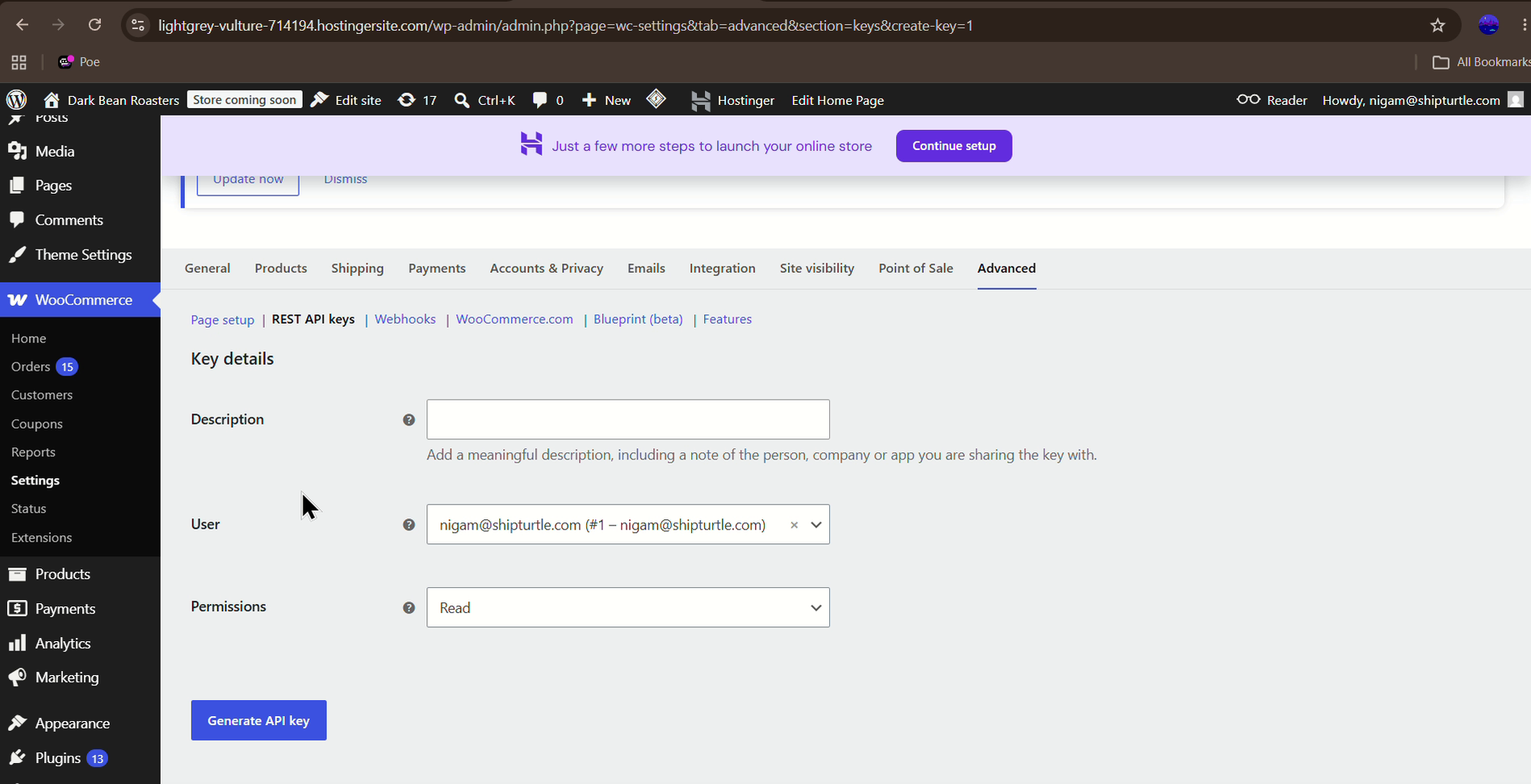Click the Description help question icon

[x=409, y=420]
